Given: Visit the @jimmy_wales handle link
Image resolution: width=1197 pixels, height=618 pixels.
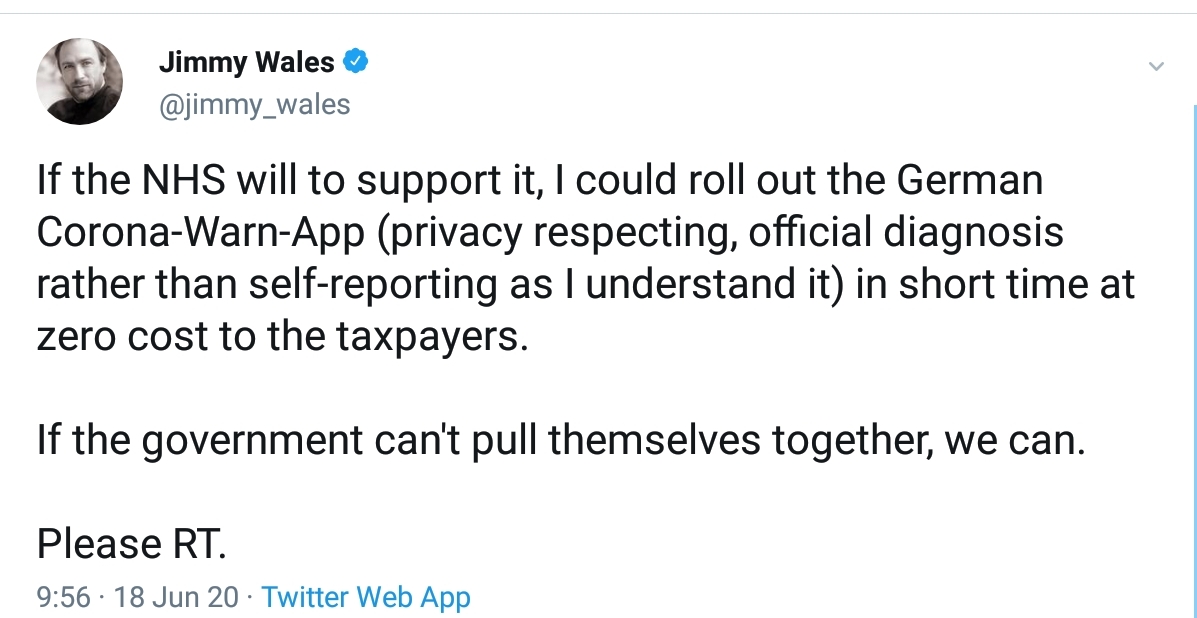Looking at the screenshot, I should pos(254,105).
